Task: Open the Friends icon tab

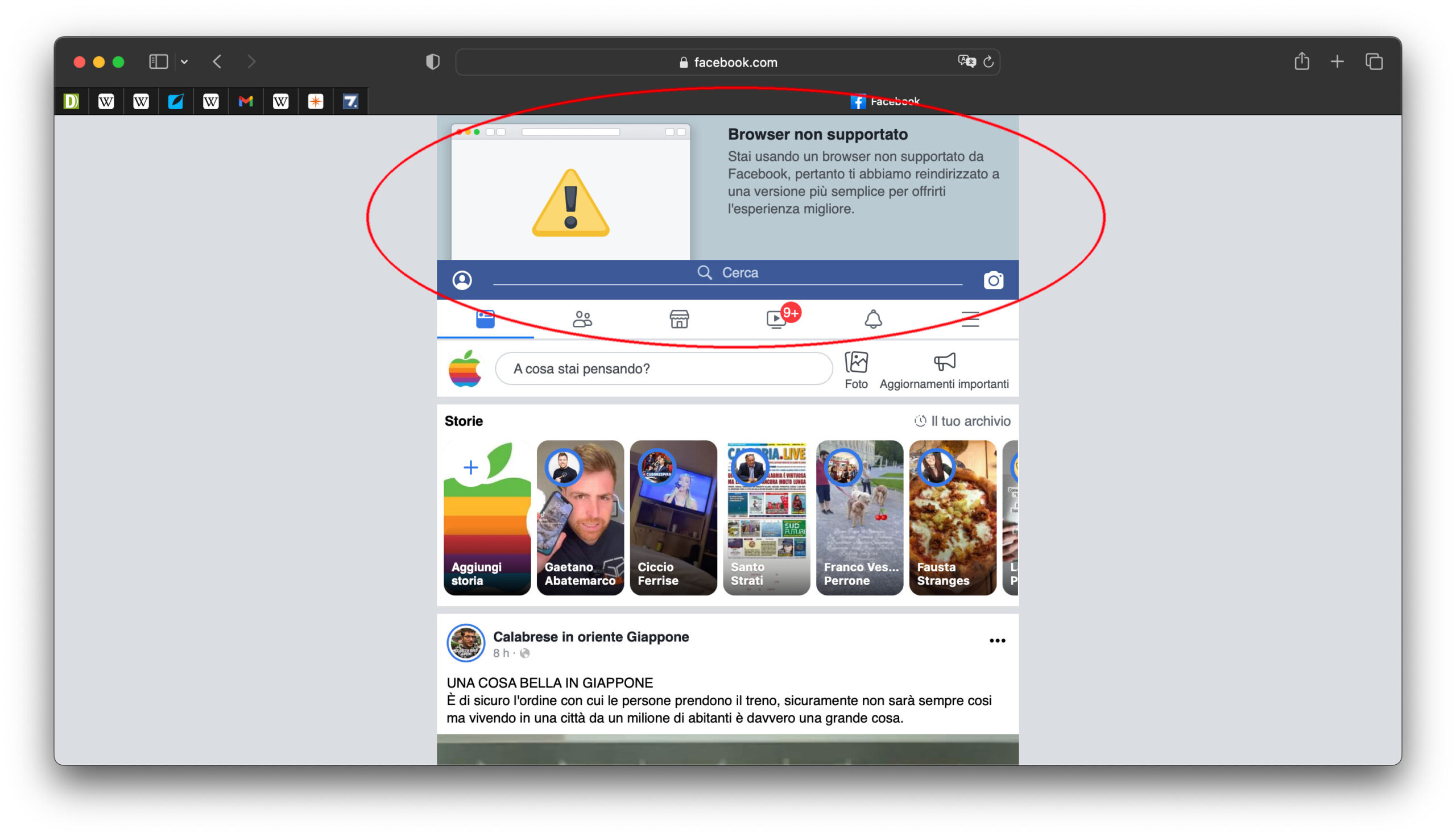Action: tap(582, 319)
